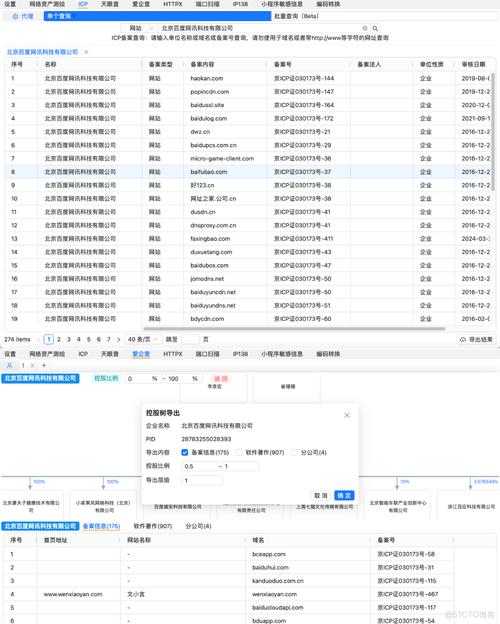Open 编码转换 in the lower window menu bar
The height and width of the screenshot is (624, 500).
tap(328, 354)
